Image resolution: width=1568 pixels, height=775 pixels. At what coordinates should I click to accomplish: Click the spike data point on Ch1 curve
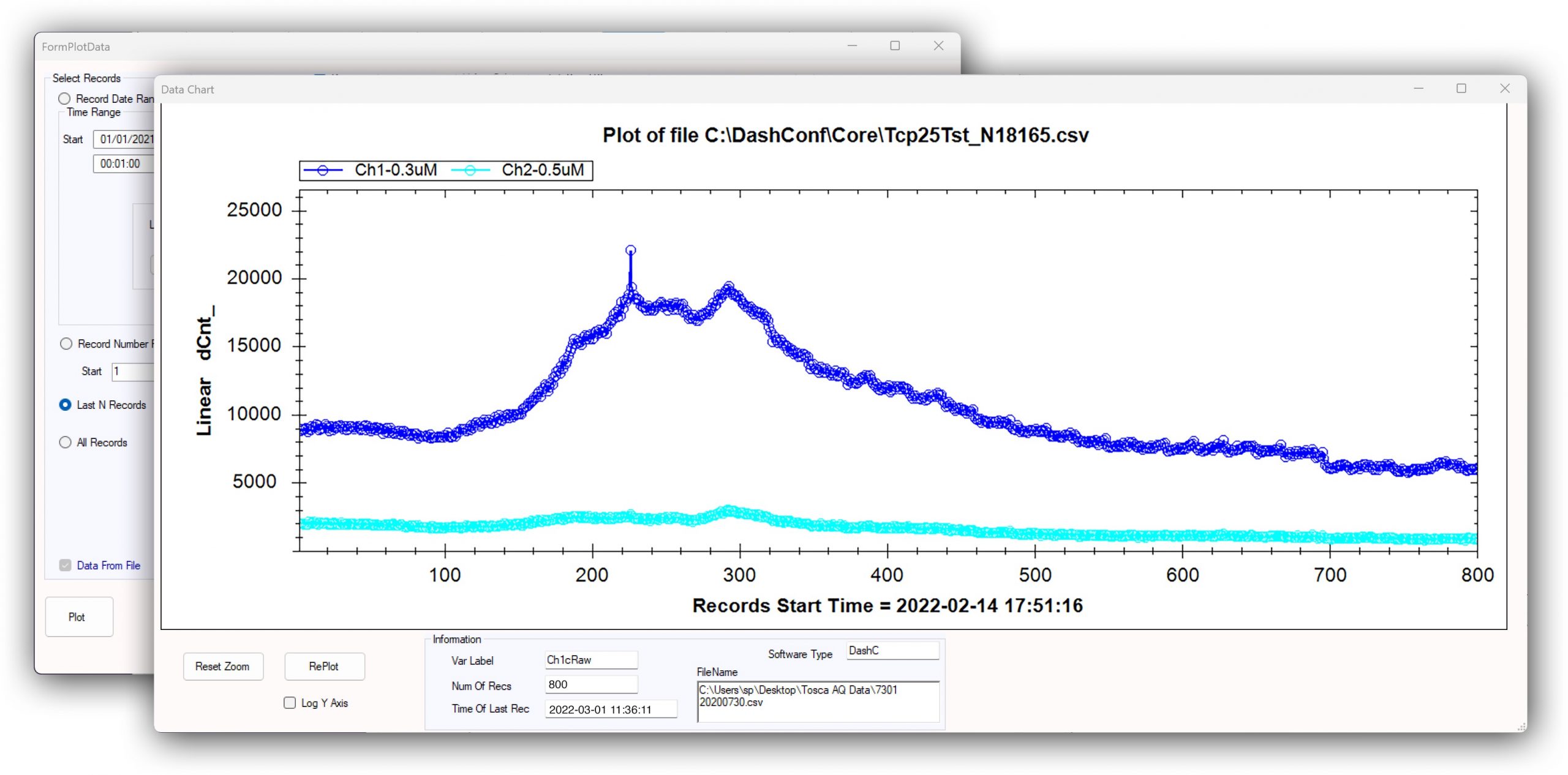click(x=630, y=250)
